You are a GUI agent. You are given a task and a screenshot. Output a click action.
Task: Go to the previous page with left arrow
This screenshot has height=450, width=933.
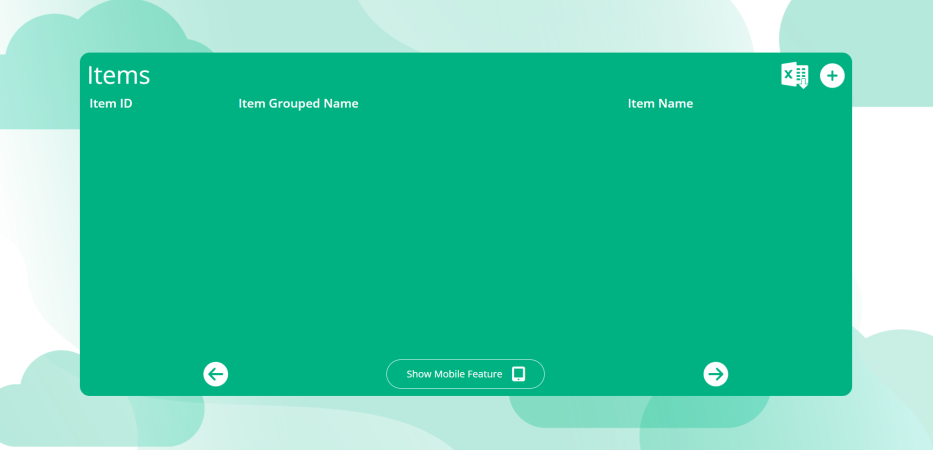pyautogui.click(x=216, y=374)
